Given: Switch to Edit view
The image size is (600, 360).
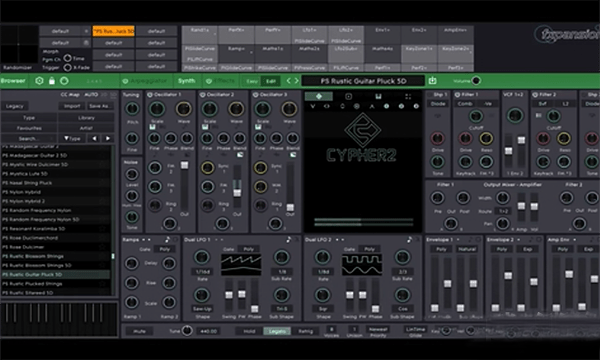Looking at the screenshot, I should 271,81.
